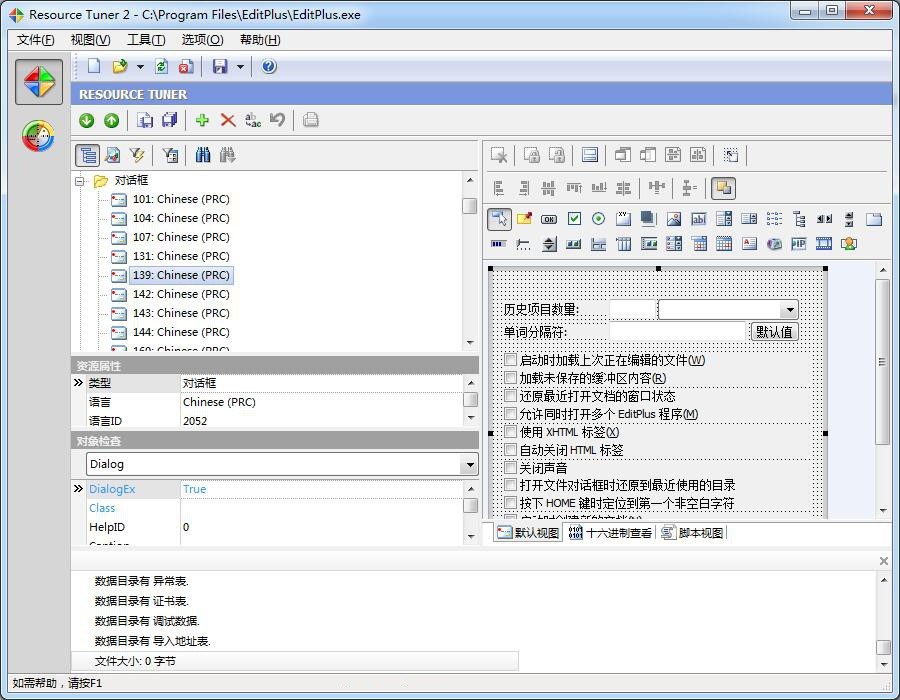This screenshot has width=900, height=700.
Task: Open the 文件 menu
Action: pos(36,40)
